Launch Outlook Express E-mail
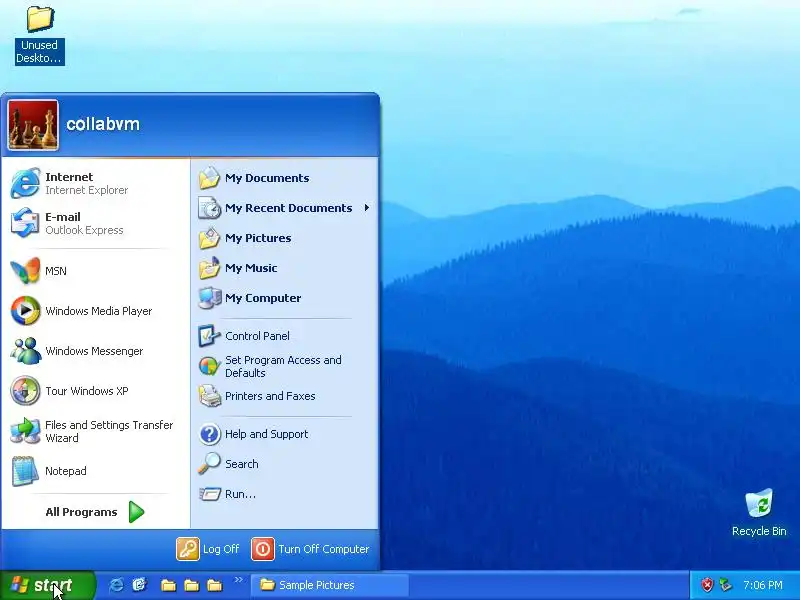800x600 pixels. (95, 223)
